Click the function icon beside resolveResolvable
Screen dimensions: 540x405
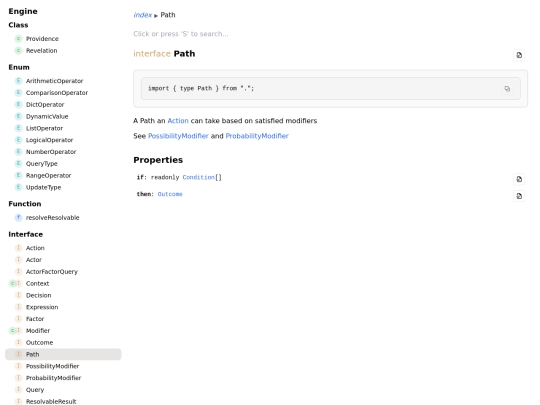pyautogui.click(x=19, y=218)
